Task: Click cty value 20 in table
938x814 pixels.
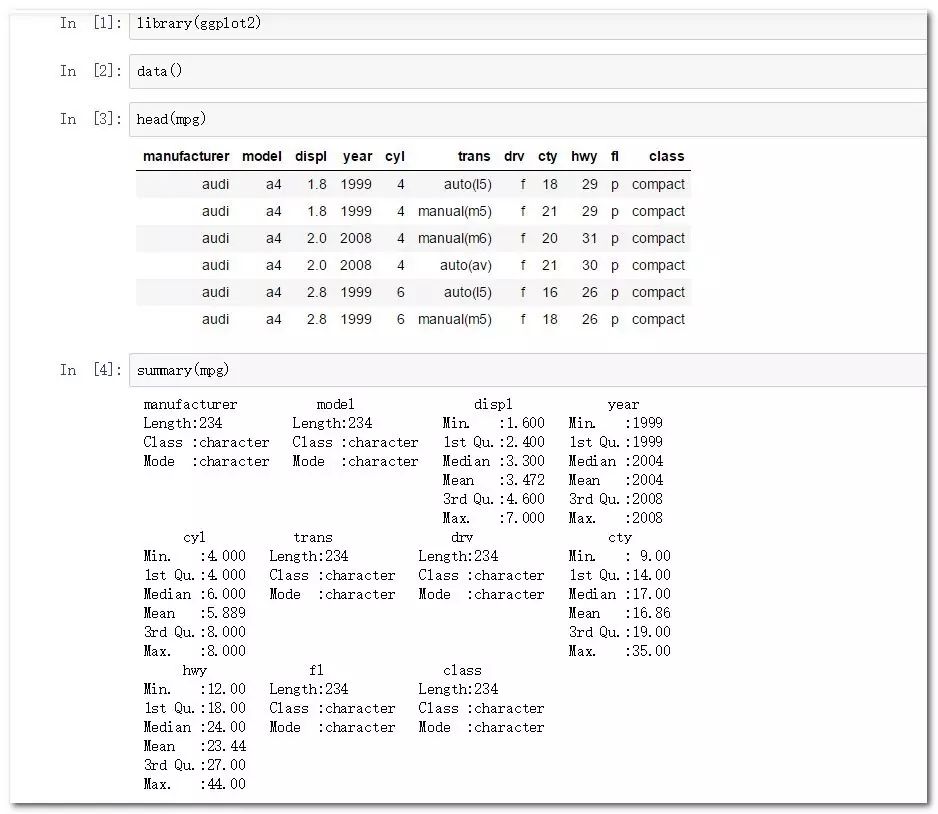Action: (550, 238)
